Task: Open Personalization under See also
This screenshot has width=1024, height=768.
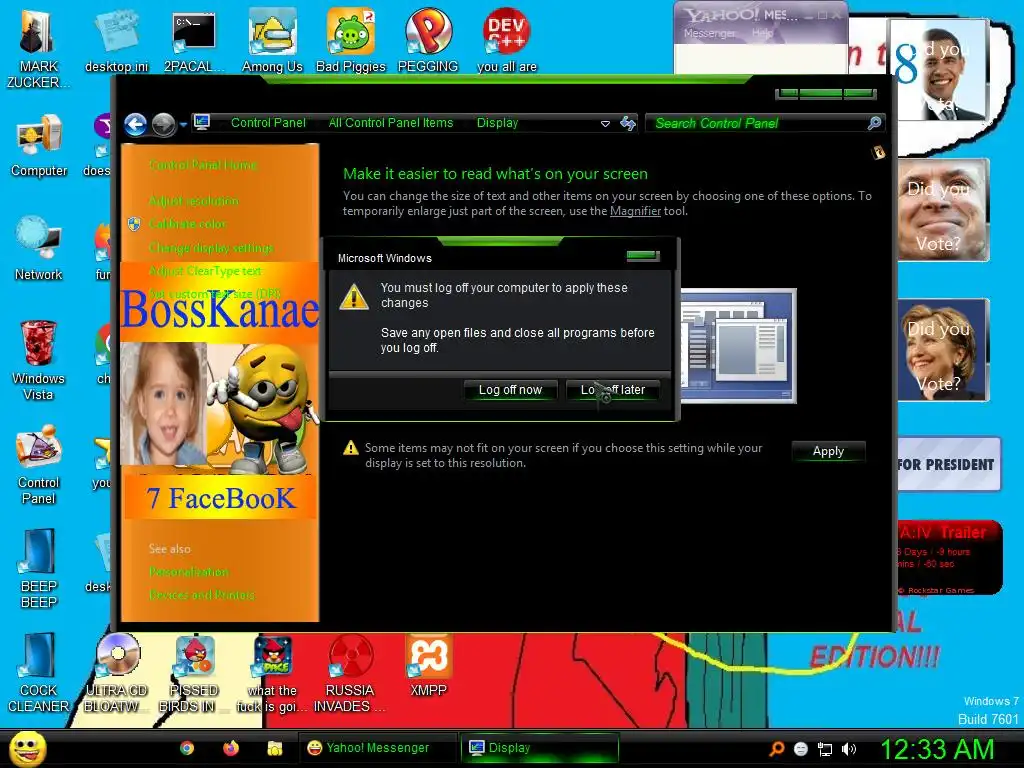Action: 188,572
